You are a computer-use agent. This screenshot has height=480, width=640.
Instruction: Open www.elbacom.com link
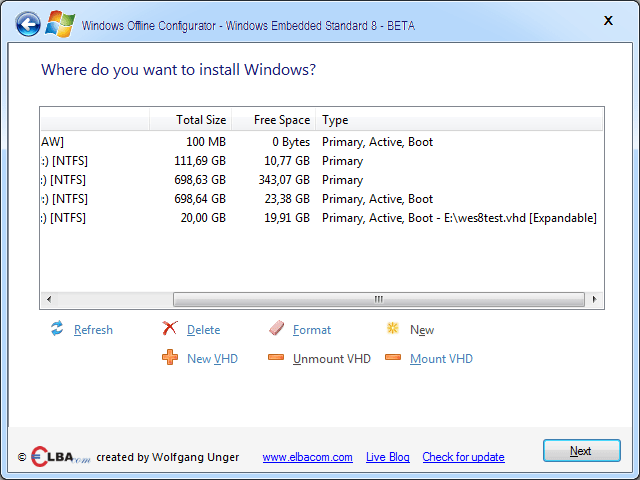coord(307,457)
